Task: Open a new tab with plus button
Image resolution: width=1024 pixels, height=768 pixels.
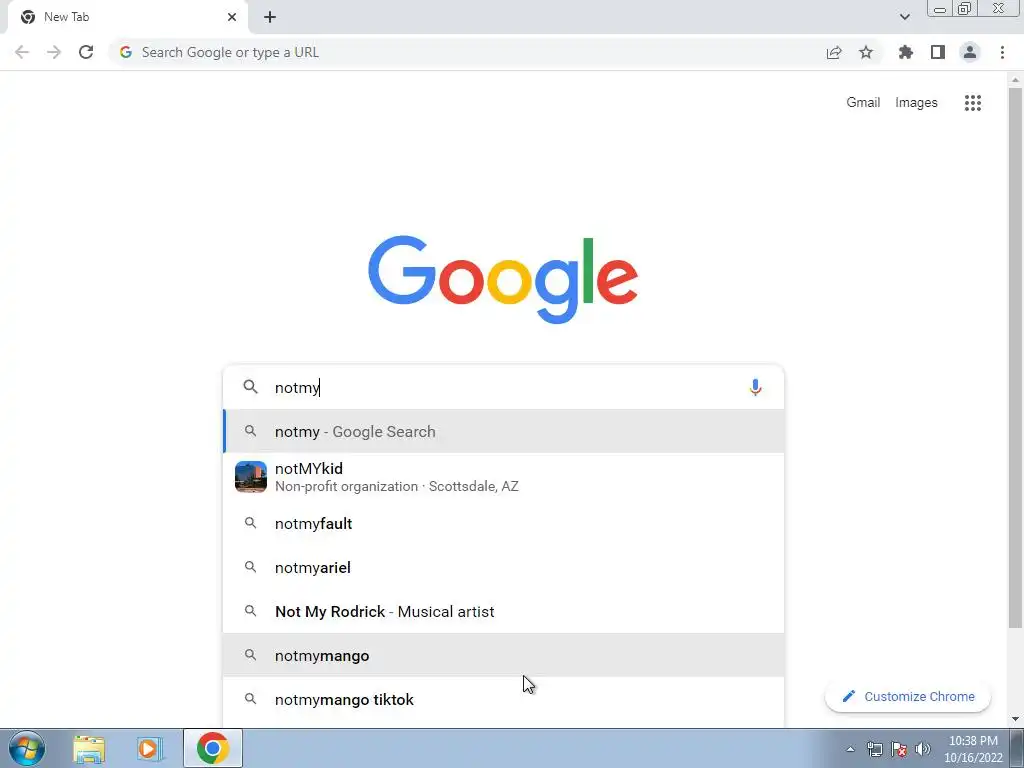Action: [270, 17]
